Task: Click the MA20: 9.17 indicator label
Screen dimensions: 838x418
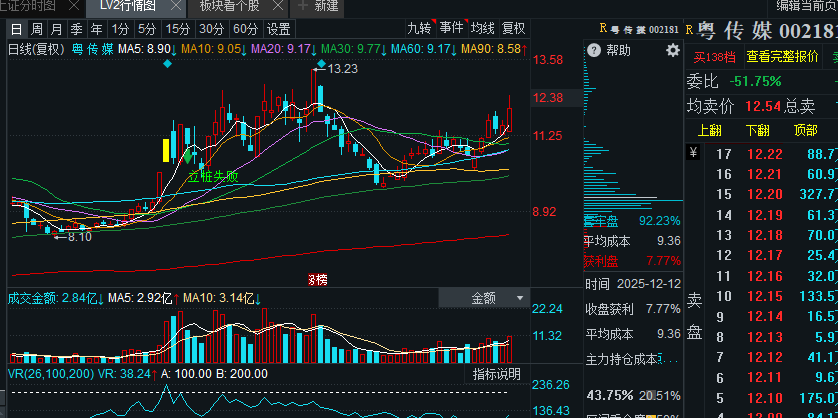Action: point(284,50)
